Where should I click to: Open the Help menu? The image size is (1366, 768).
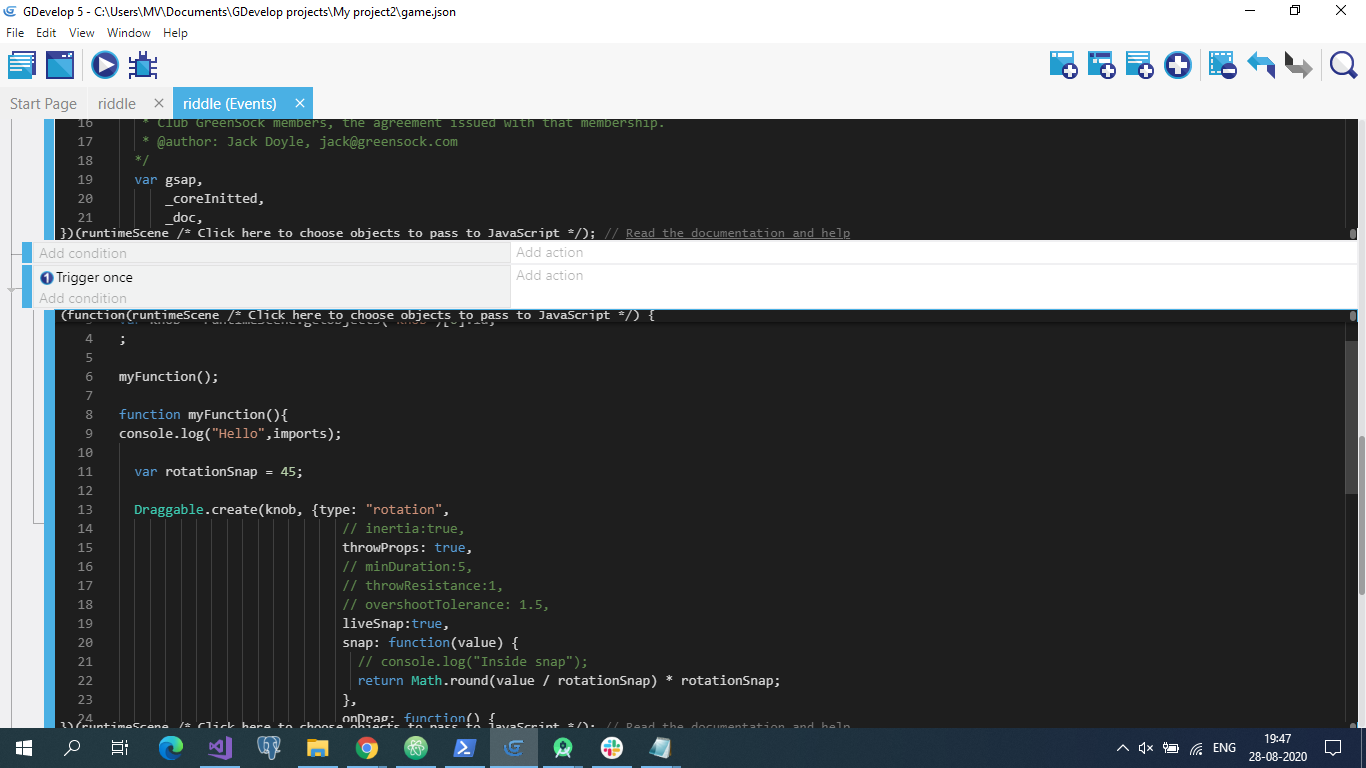pyautogui.click(x=175, y=33)
